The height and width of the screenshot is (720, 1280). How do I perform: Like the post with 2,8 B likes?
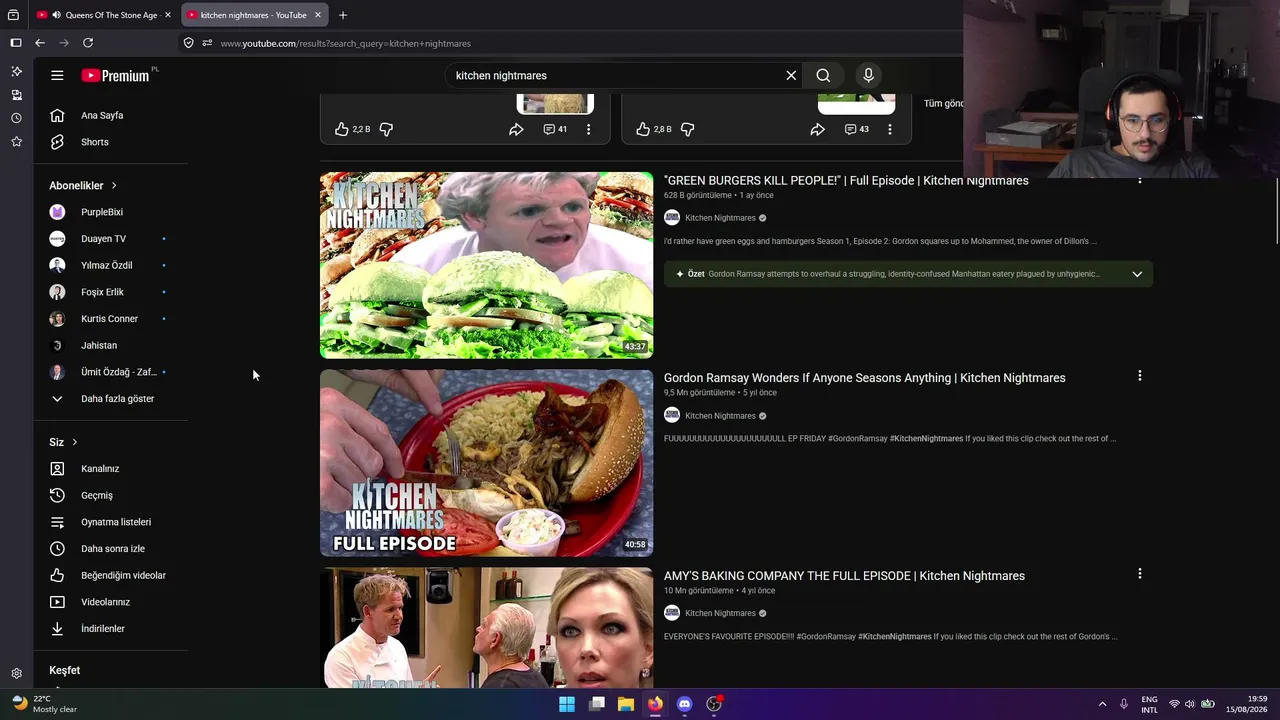point(643,129)
